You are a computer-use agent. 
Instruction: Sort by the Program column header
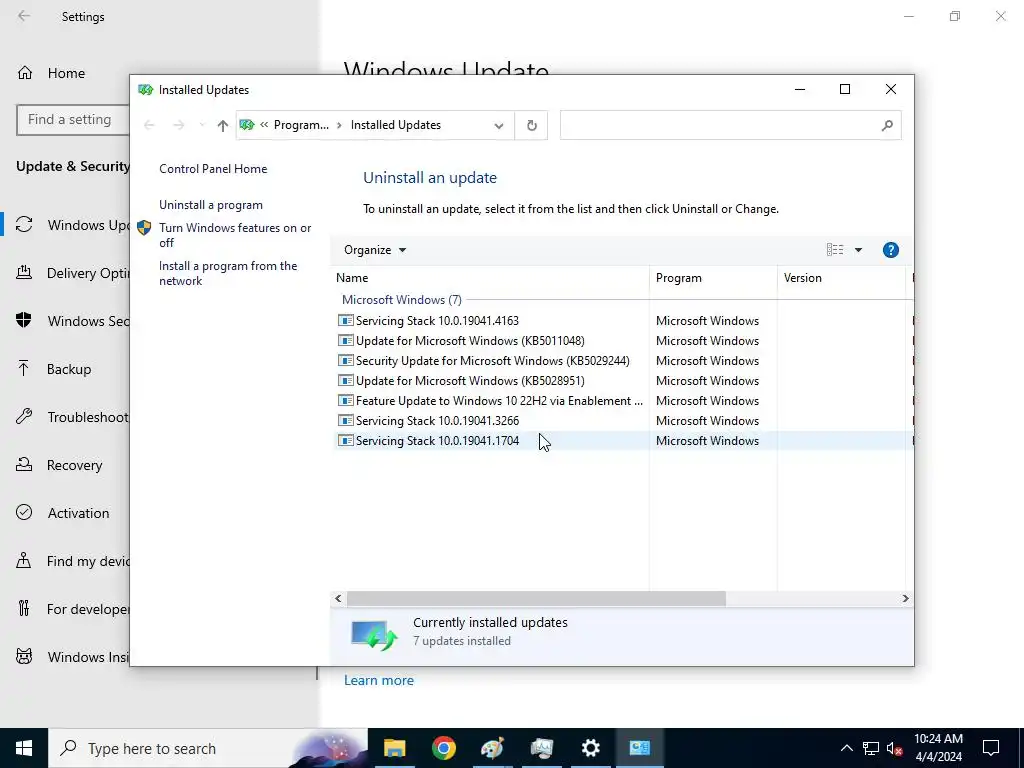713,278
